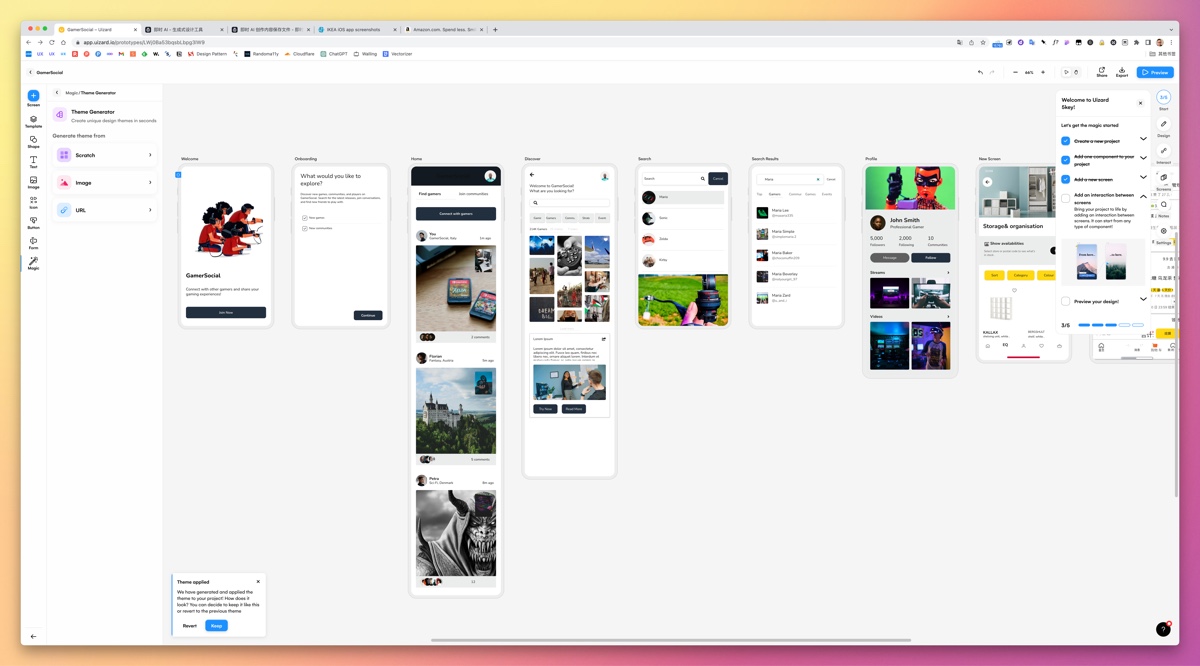Click Revert to undo the theme

189,626
